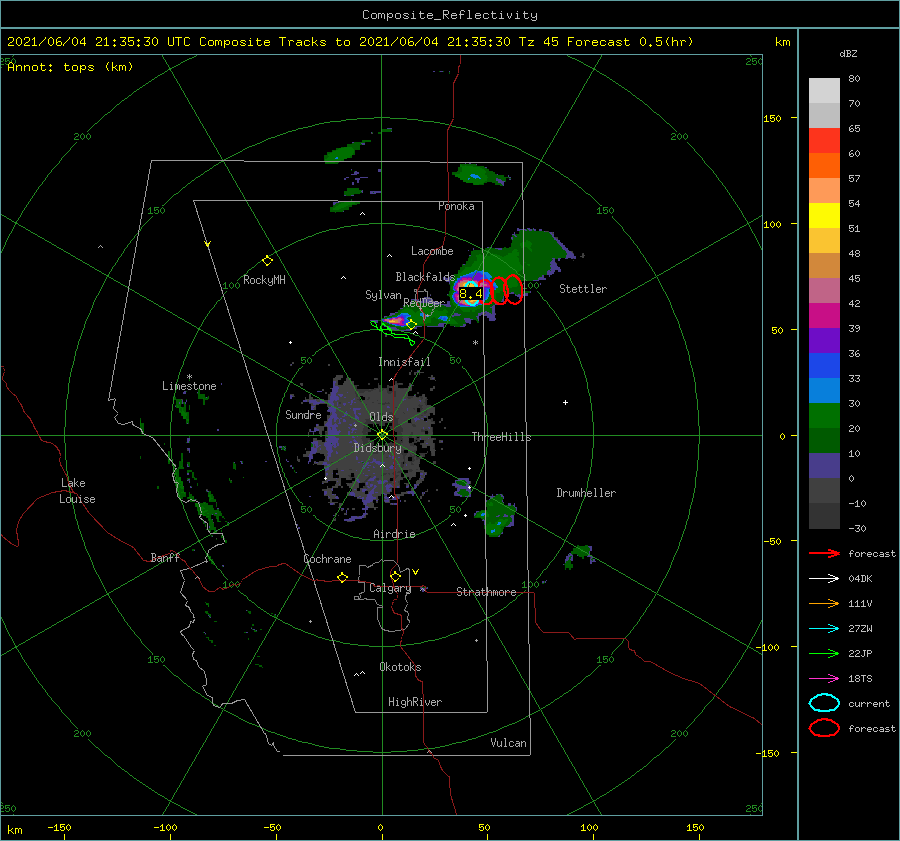Click the 18TS legend text label
Screen dimensions: 900x841
pyautogui.click(x=860, y=679)
